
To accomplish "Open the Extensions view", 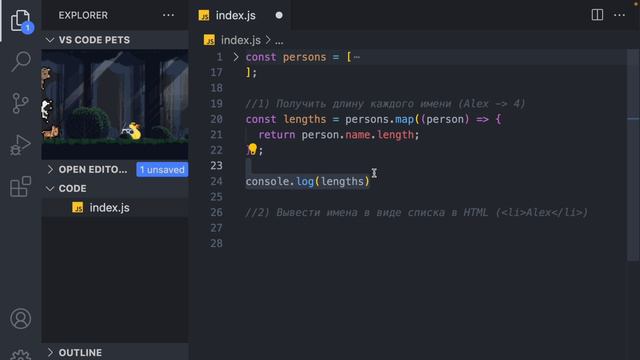I will [x=20, y=187].
